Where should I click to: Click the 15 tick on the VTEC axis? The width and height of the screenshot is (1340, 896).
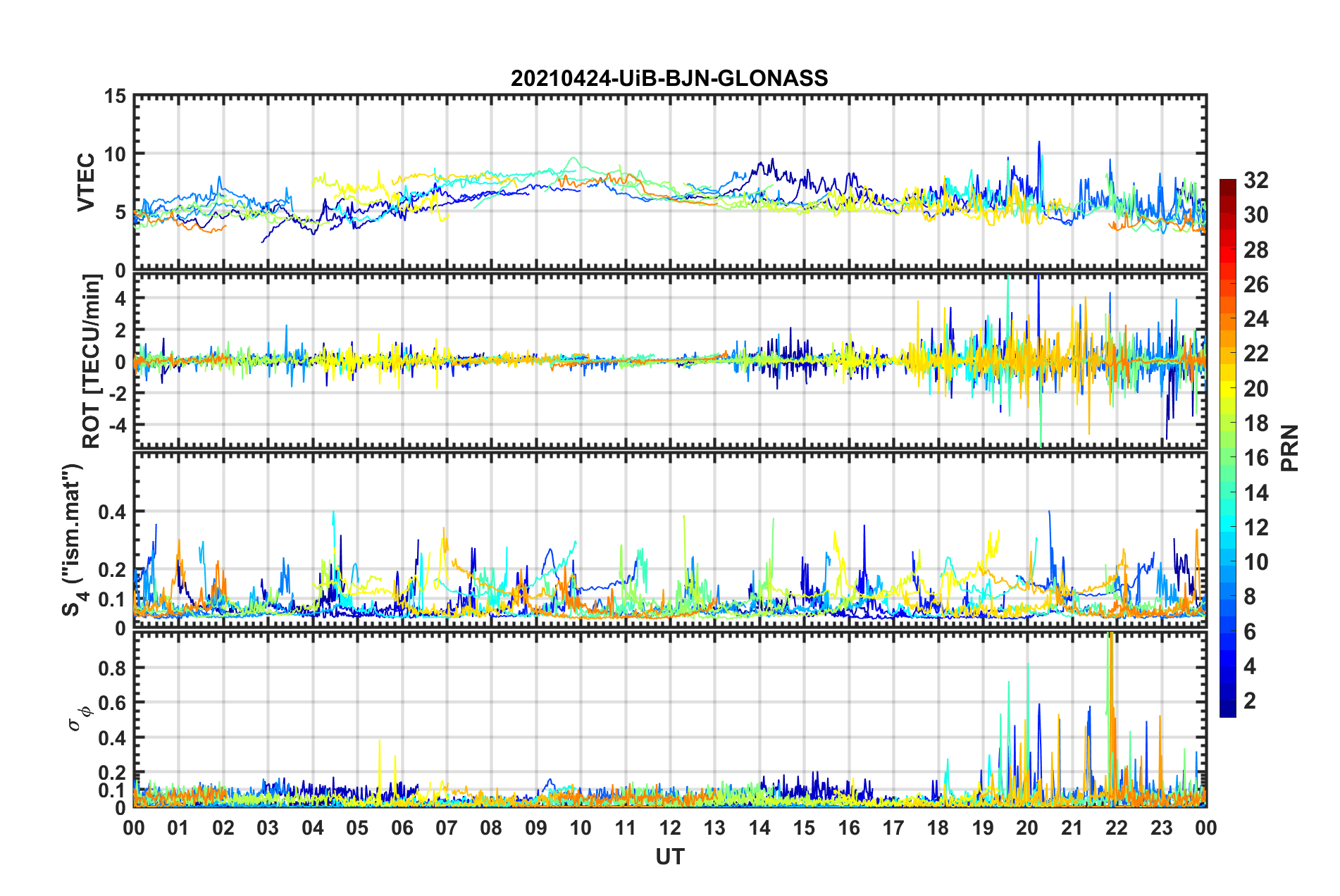[116, 96]
